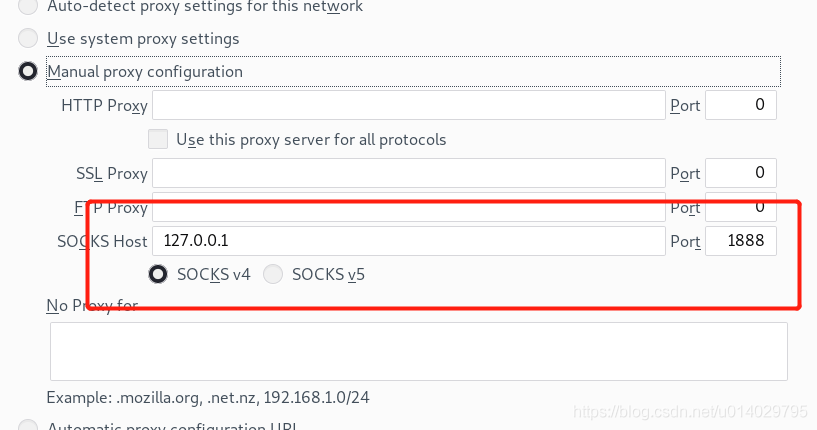Image resolution: width=817 pixels, height=430 pixels.
Task: Focus the HTTP Proxy port field
Action: (740, 105)
